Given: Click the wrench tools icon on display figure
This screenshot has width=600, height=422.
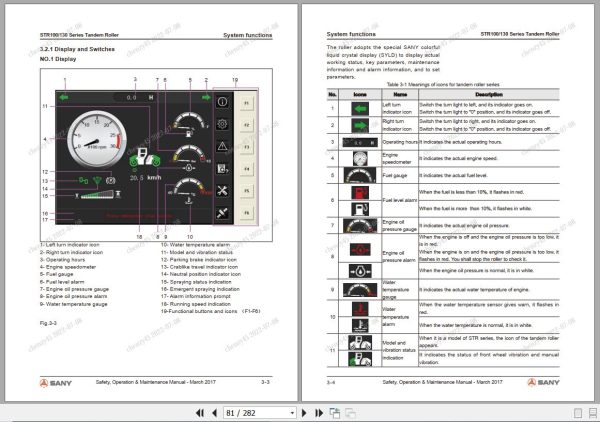Looking at the screenshot, I should click(x=222, y=191).
